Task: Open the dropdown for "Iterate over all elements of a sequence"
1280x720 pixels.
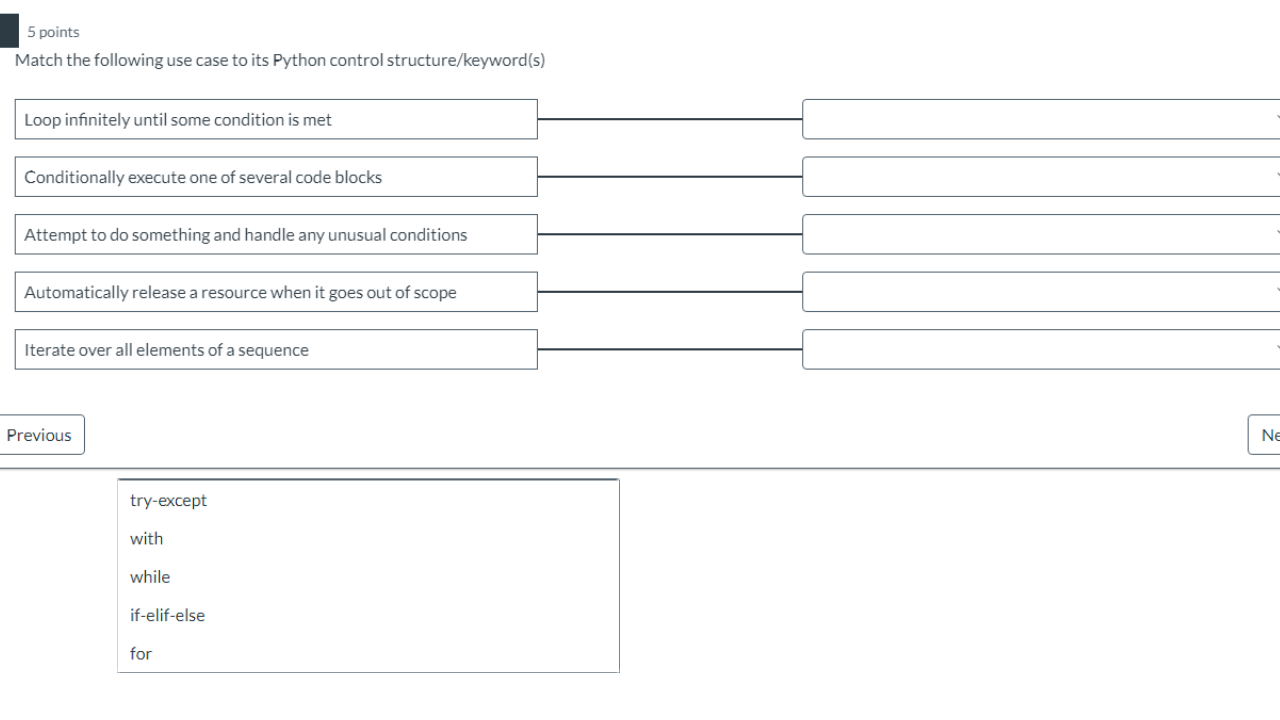Action: coord(1040,349)
